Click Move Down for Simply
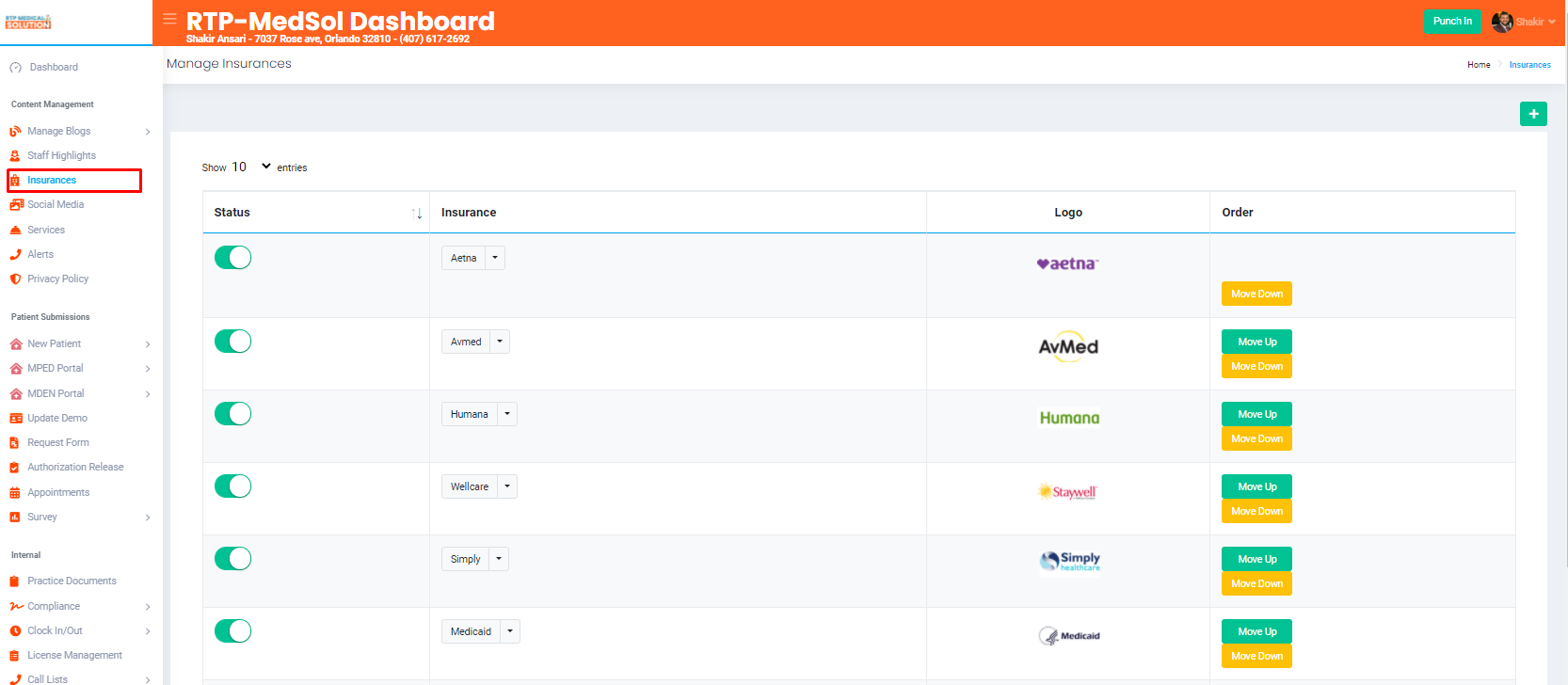1568x685 pixels. pos(1256,583)
